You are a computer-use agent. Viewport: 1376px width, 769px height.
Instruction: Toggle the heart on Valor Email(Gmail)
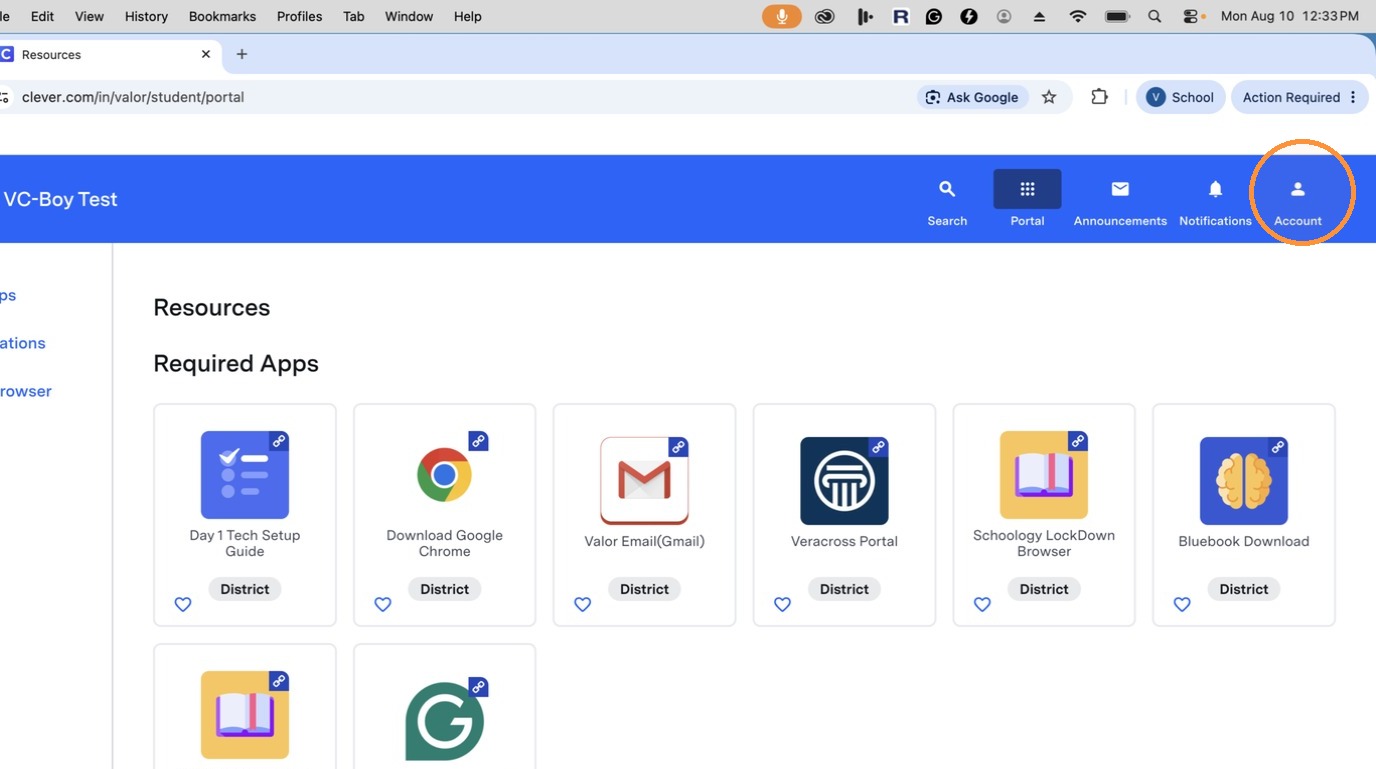[x=583, y=604]
